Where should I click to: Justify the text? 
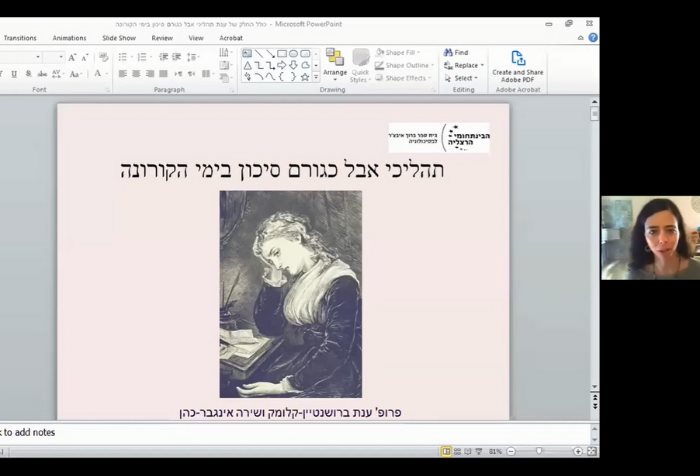[164, 74]
